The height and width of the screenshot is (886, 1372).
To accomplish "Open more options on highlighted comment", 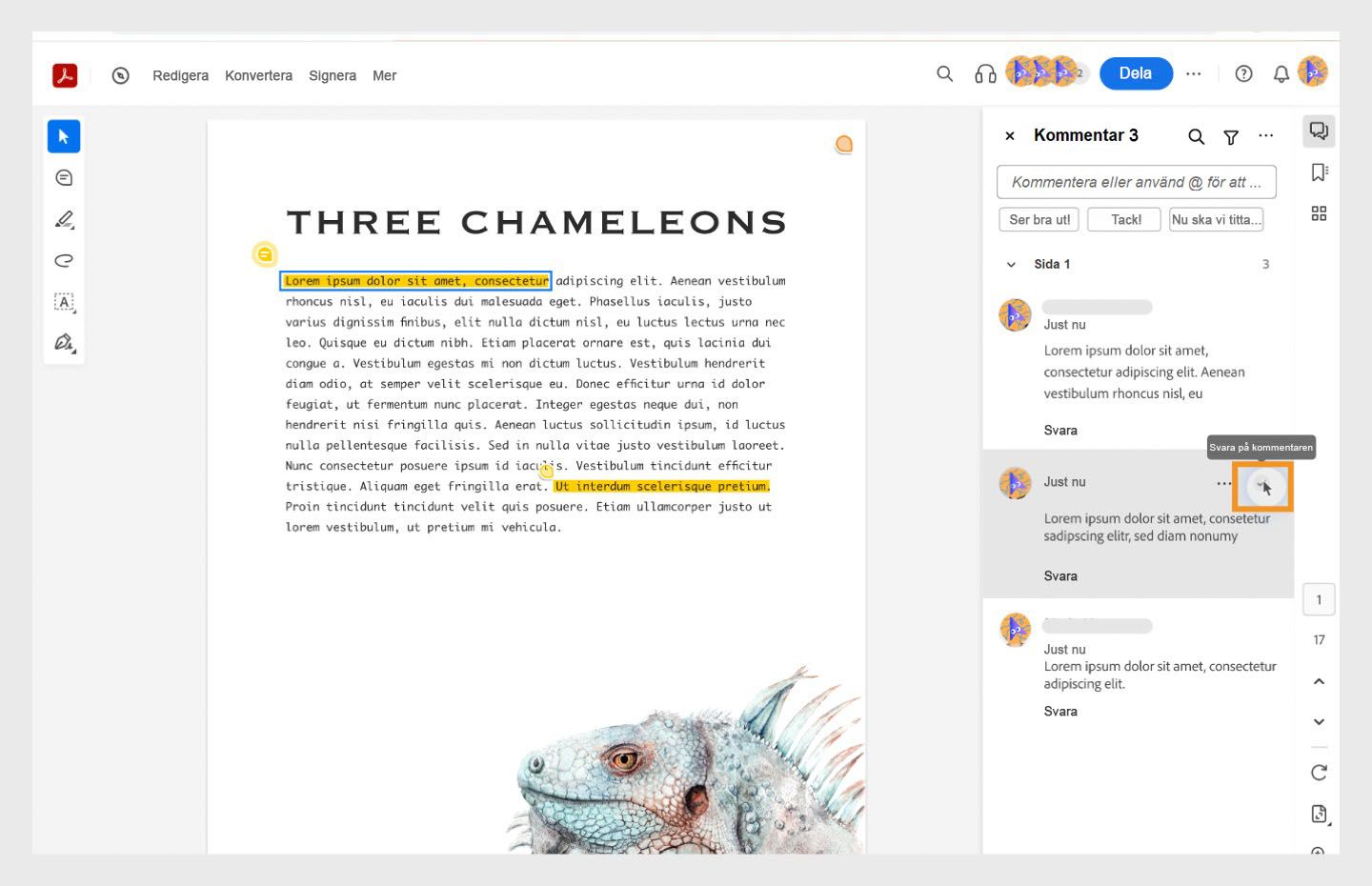I will 1223,484.
